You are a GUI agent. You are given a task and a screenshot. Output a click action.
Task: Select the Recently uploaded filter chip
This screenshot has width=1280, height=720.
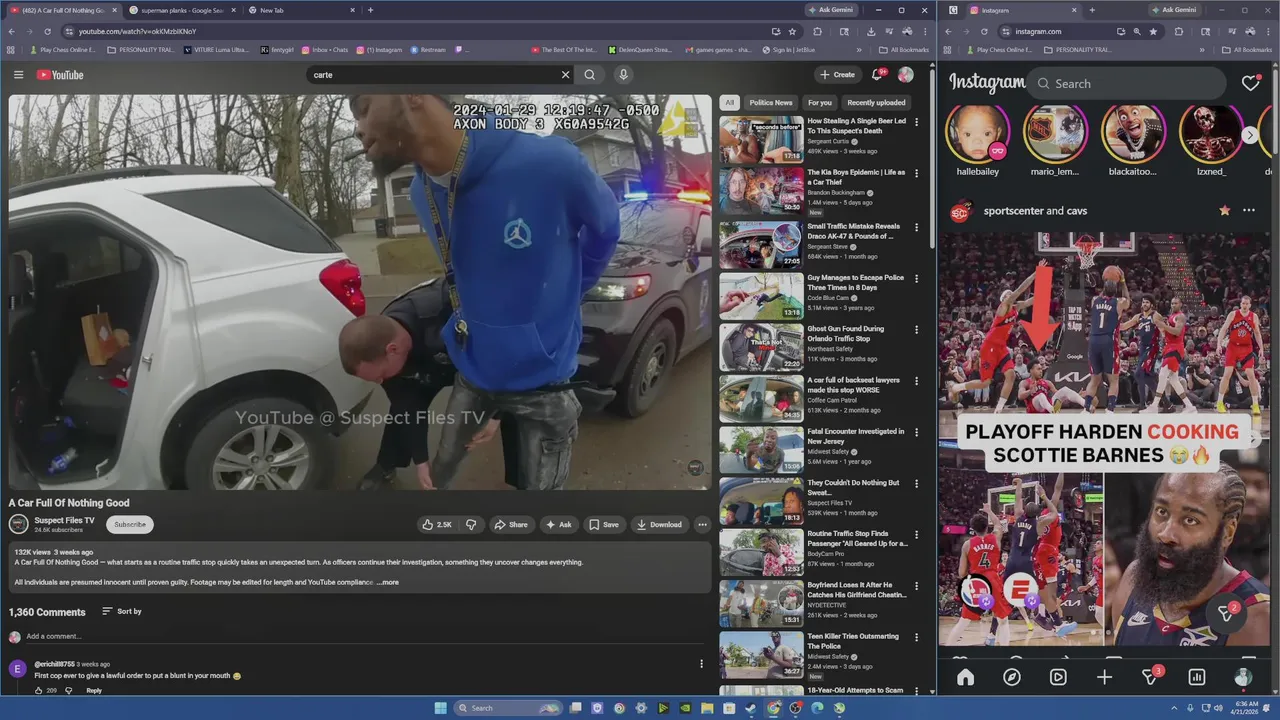point(876,102)
